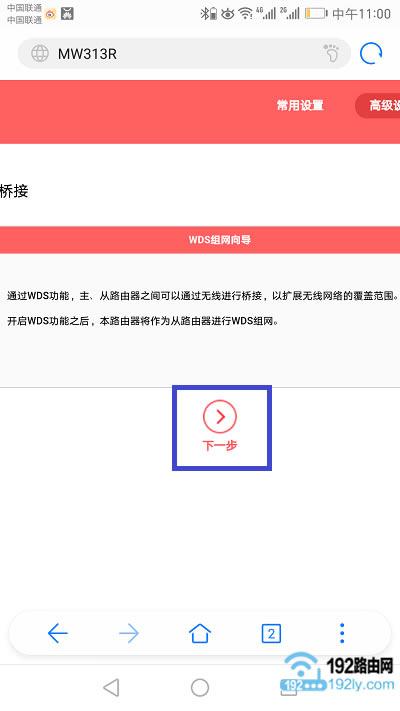
Task: Tap the 桥接 section heading
Action: coord(14,191)
